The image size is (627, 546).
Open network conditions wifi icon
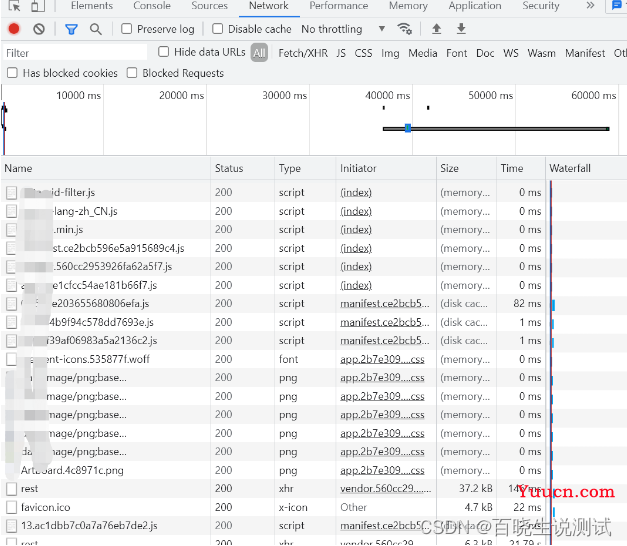tap(404, 29)
